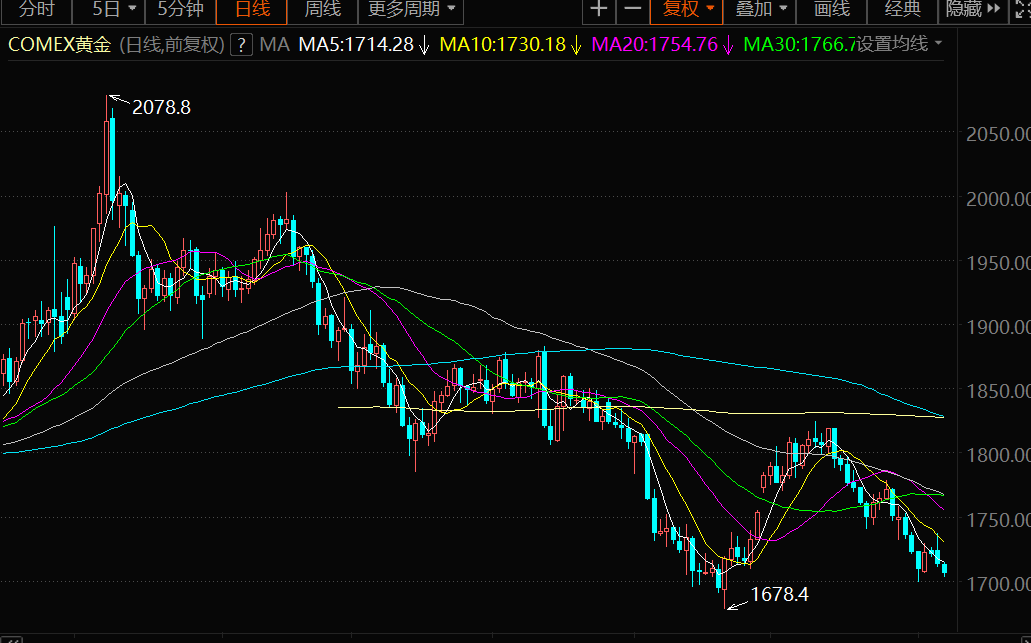Switch to the 分时 intraday view

[37, 10]
